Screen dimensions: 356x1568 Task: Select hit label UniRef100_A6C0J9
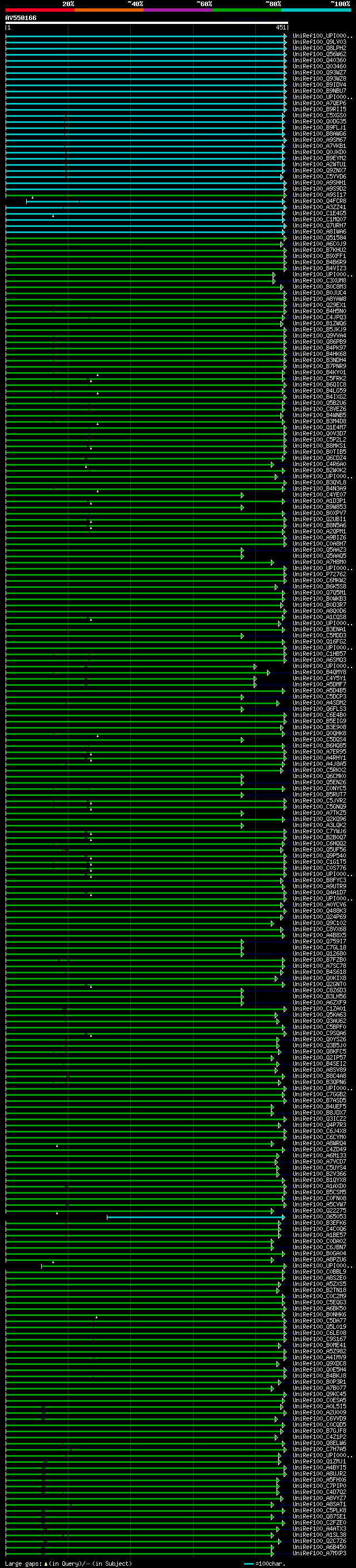(x=319, y=244)
